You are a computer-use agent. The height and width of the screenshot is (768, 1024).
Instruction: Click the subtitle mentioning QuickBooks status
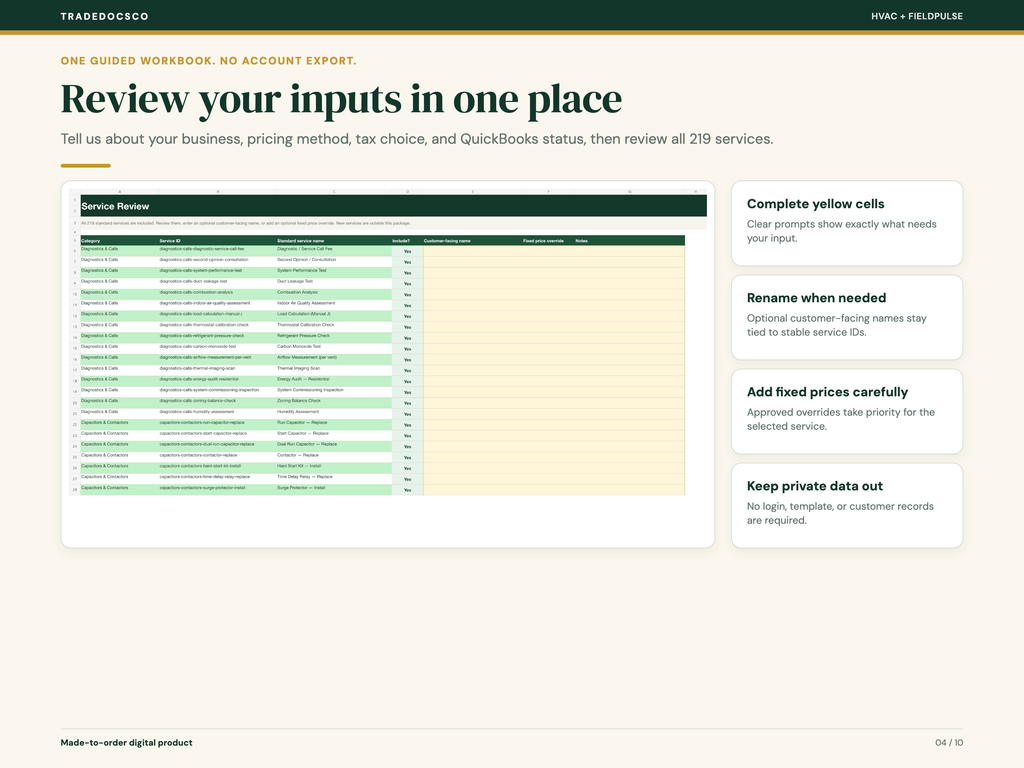(417, 139)
